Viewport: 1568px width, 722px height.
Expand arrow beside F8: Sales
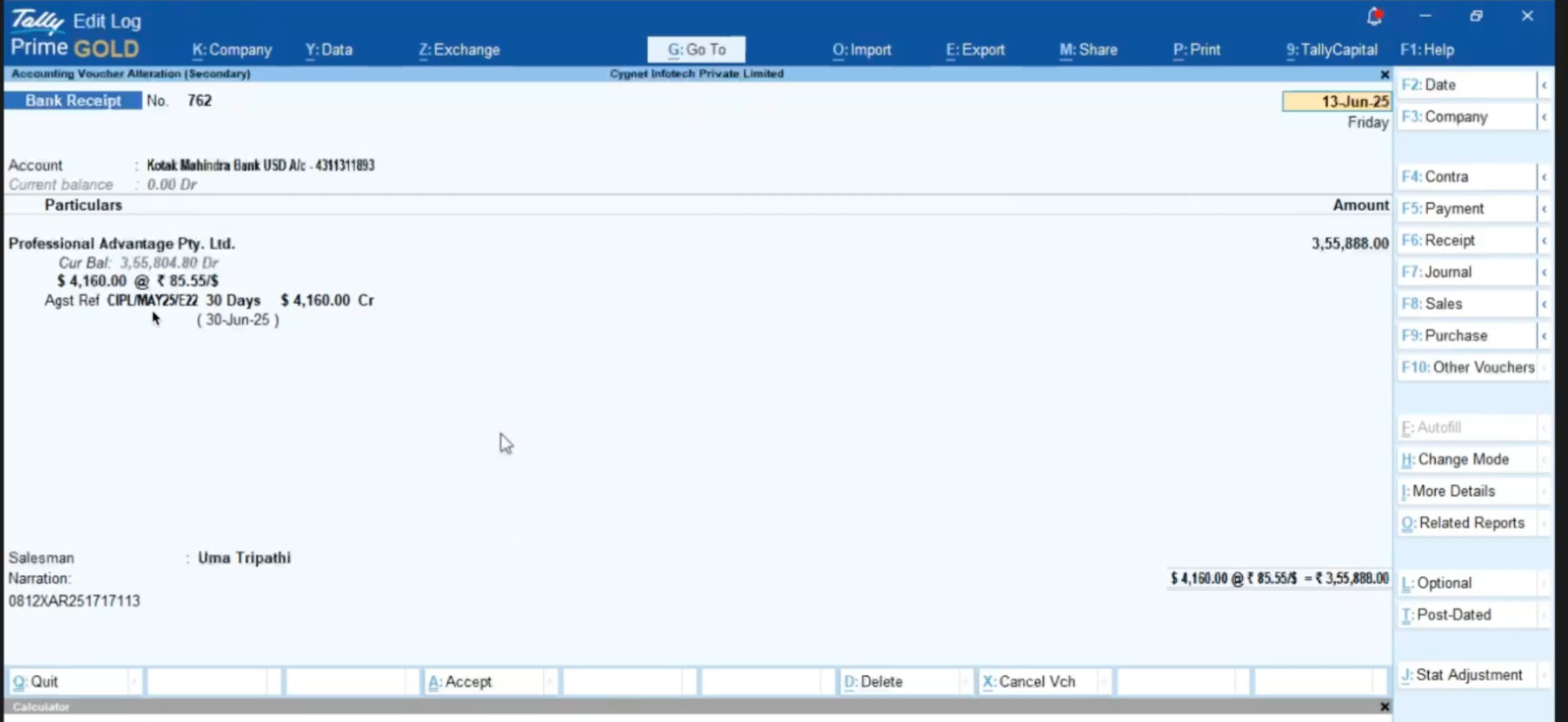click(1544, 305)
